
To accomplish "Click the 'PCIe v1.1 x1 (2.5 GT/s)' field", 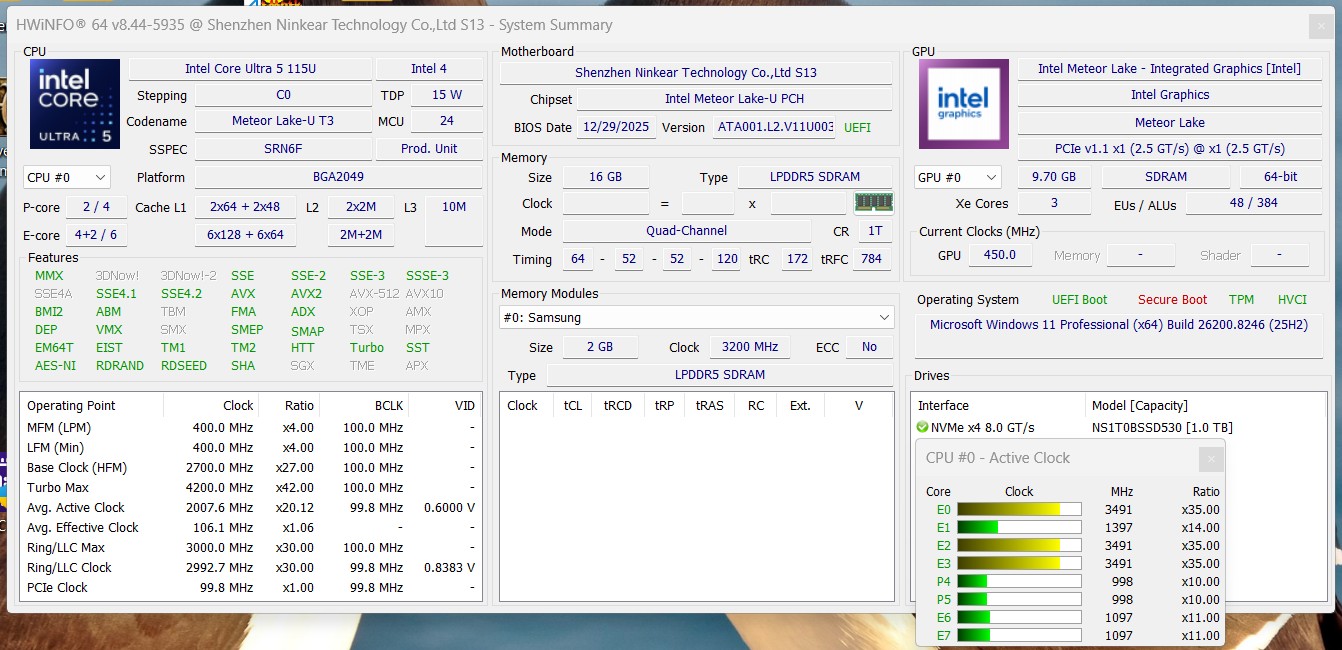I will click(x=1169, y=149).
